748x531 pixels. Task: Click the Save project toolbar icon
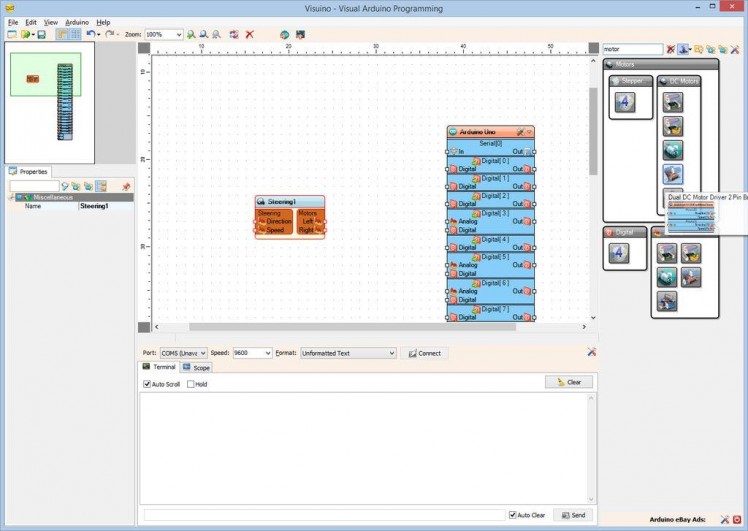pos(41,34)
